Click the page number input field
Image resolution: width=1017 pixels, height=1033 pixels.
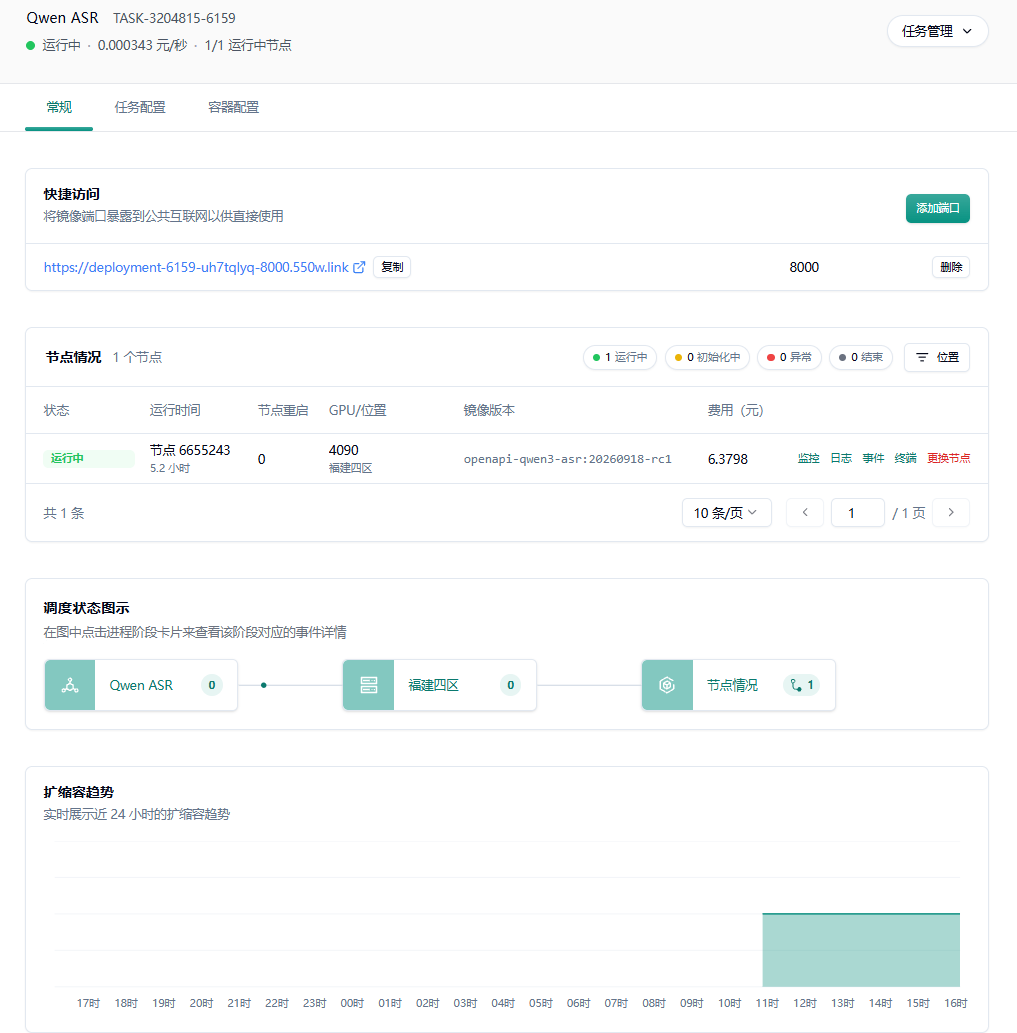click(x=858, y=513)
